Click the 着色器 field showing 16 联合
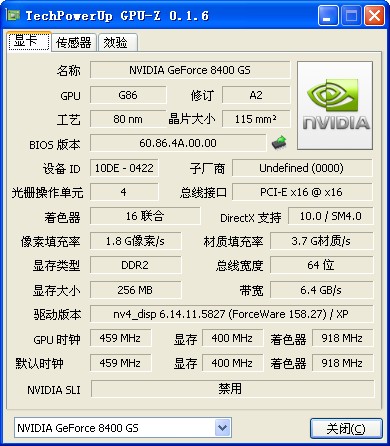Image resolution: width=390 pixels, height=446 pixels. [x=145, y=216]
